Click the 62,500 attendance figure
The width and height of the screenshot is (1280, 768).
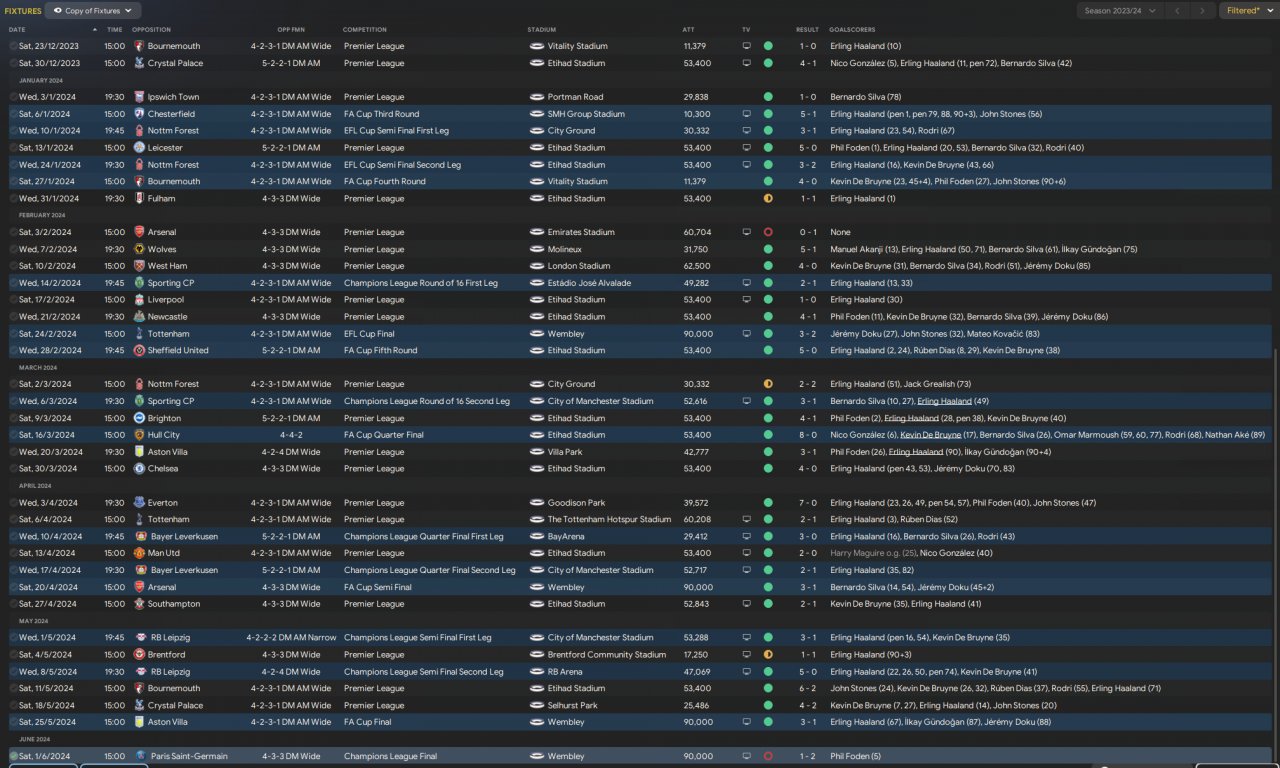click(697, 266)
